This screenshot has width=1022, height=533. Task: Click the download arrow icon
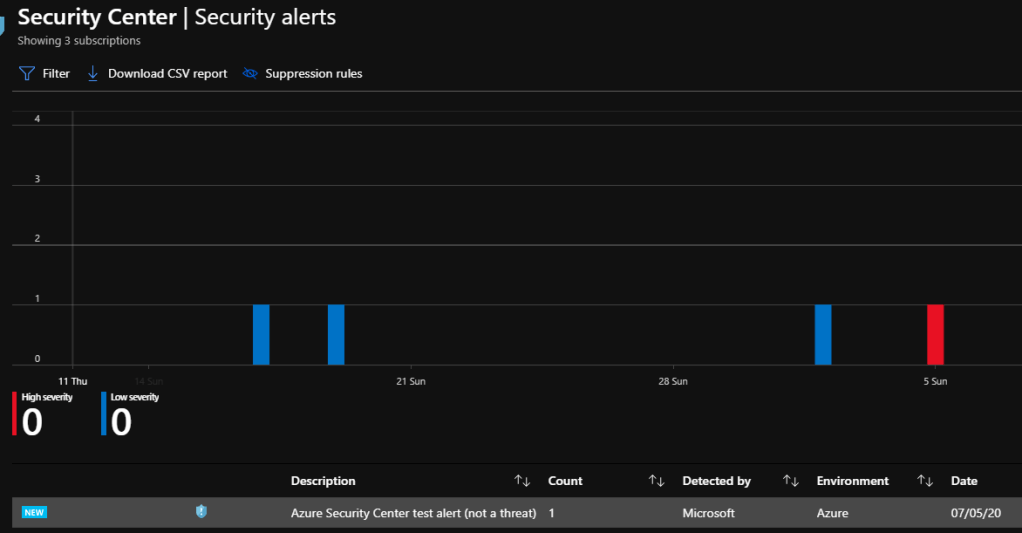click(x=93, y=74)
